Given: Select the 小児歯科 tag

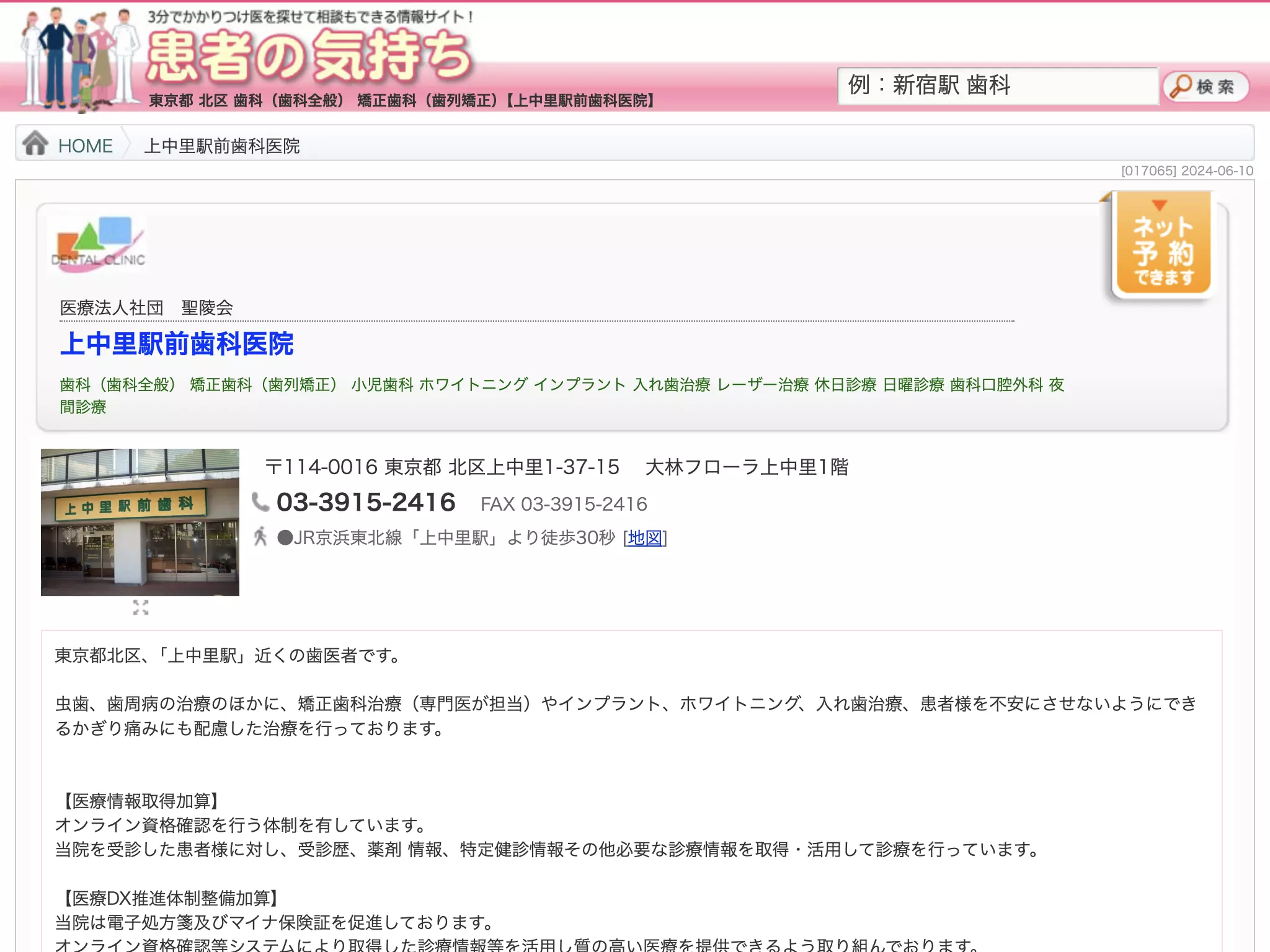Looking at the screenshot, I should click(382, 385).
